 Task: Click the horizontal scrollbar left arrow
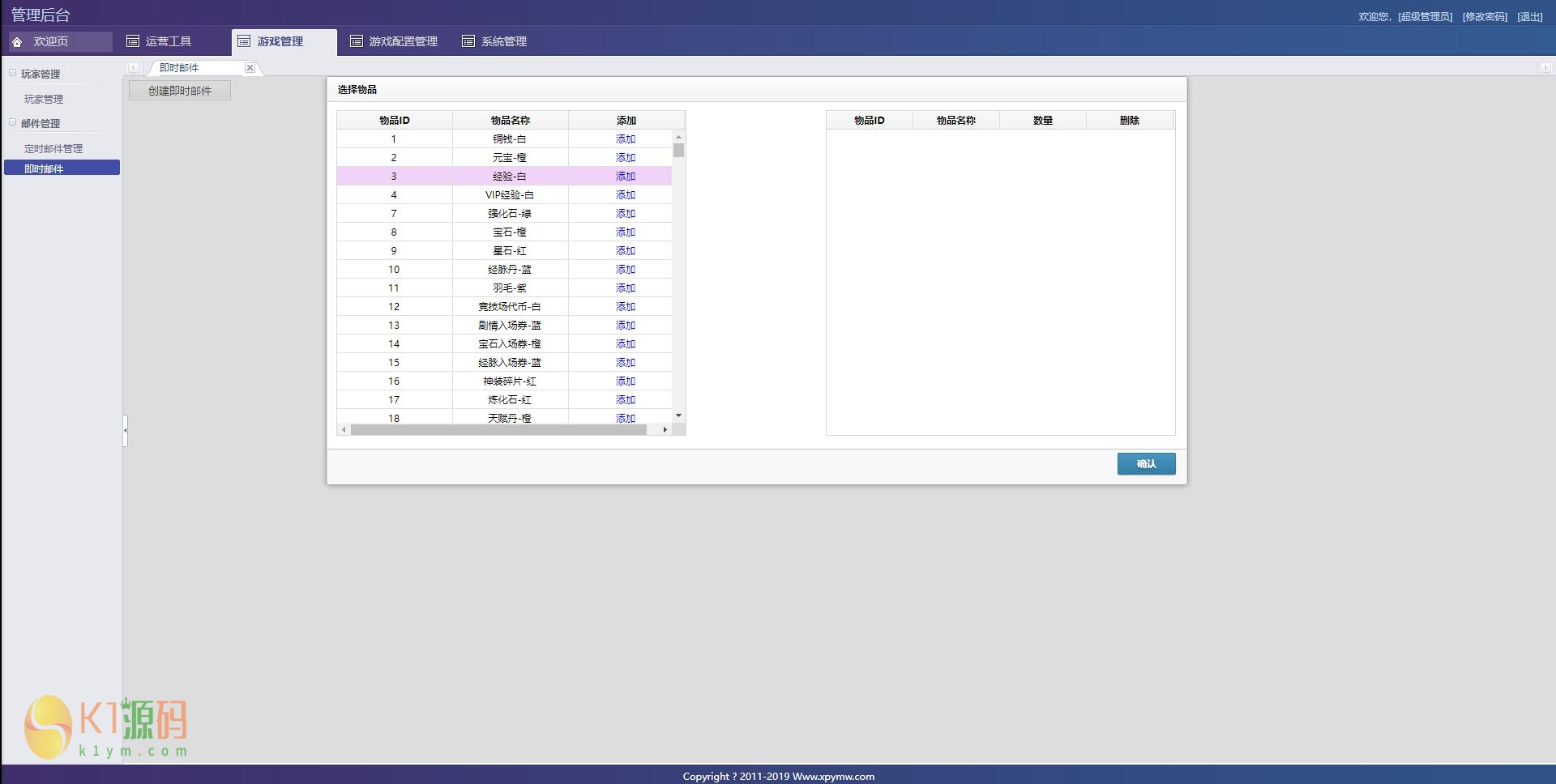tap(344, 430)
